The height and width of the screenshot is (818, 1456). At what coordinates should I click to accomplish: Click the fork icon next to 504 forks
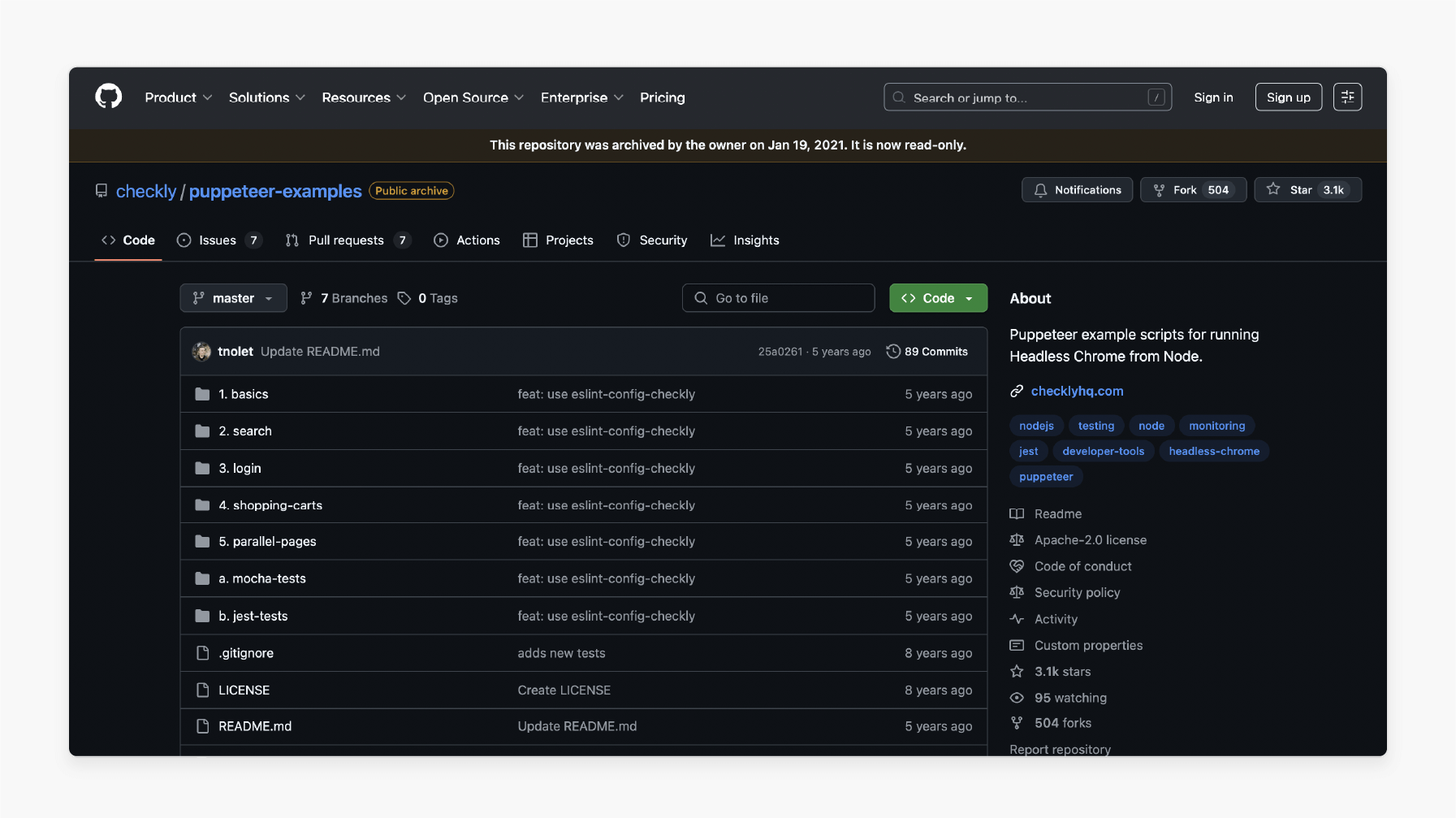pyautogui.click(x=1017, y=723)
